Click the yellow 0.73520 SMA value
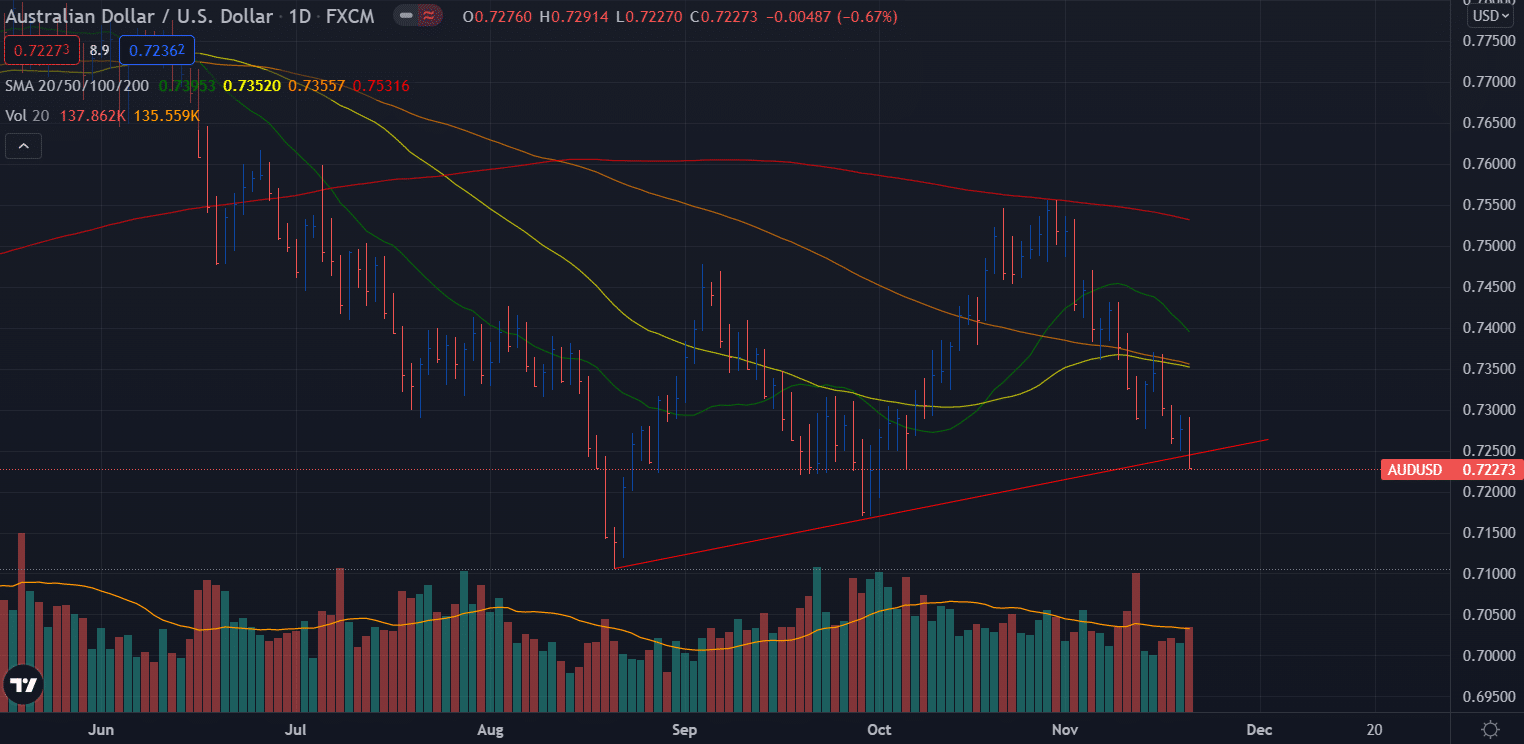 pos(252,87)
